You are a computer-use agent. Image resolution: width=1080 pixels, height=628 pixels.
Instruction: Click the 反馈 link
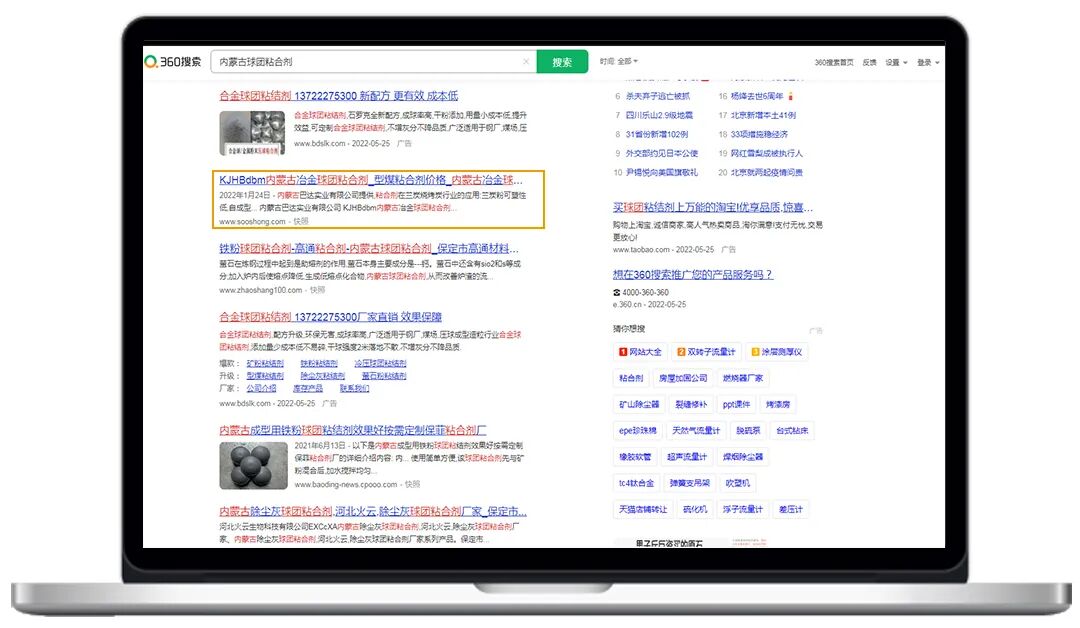(x=869, y=62)
